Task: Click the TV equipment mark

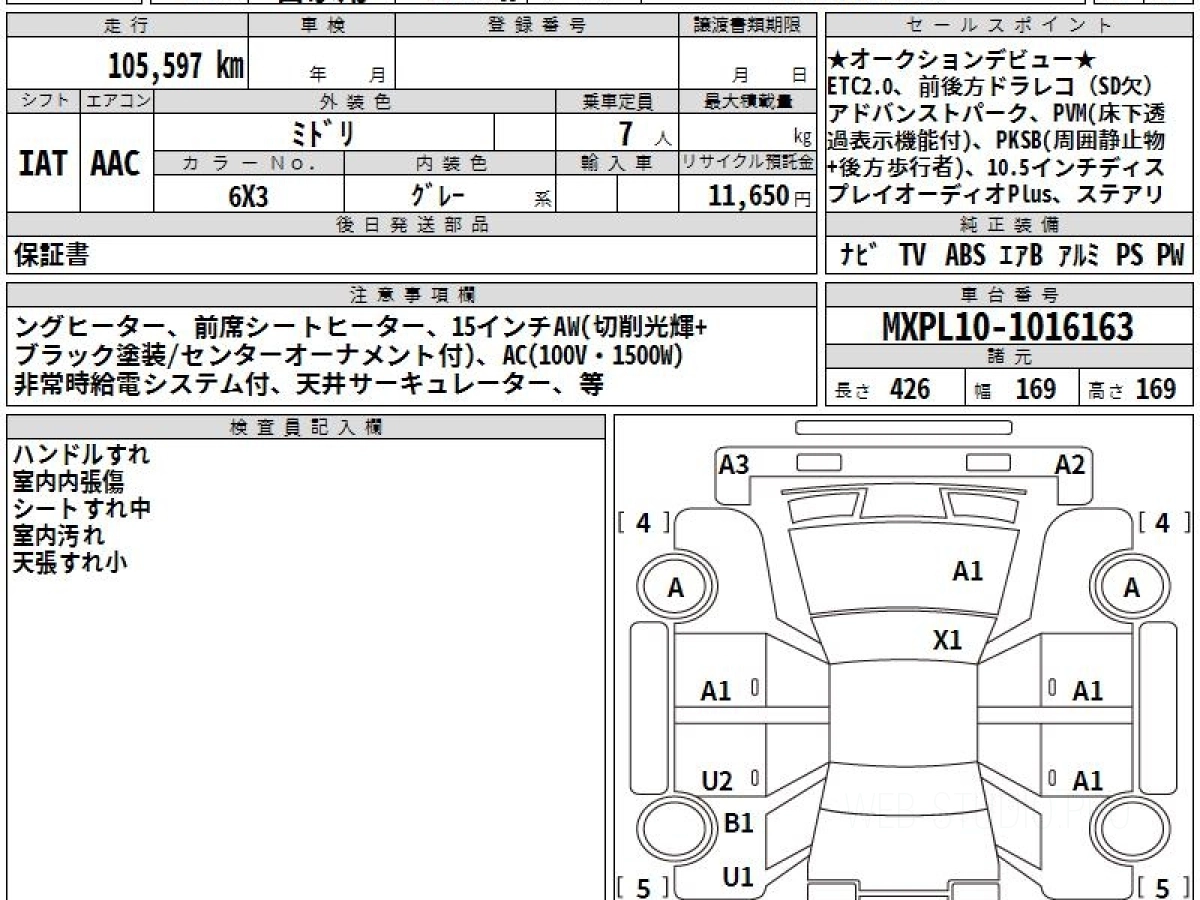Action: [x=912, y=256]
